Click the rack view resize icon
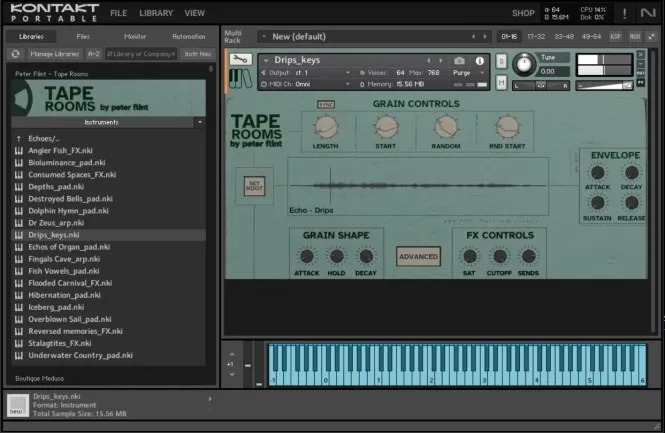Image resolution: width=665 pixels, height=433 pixels. 651,36
